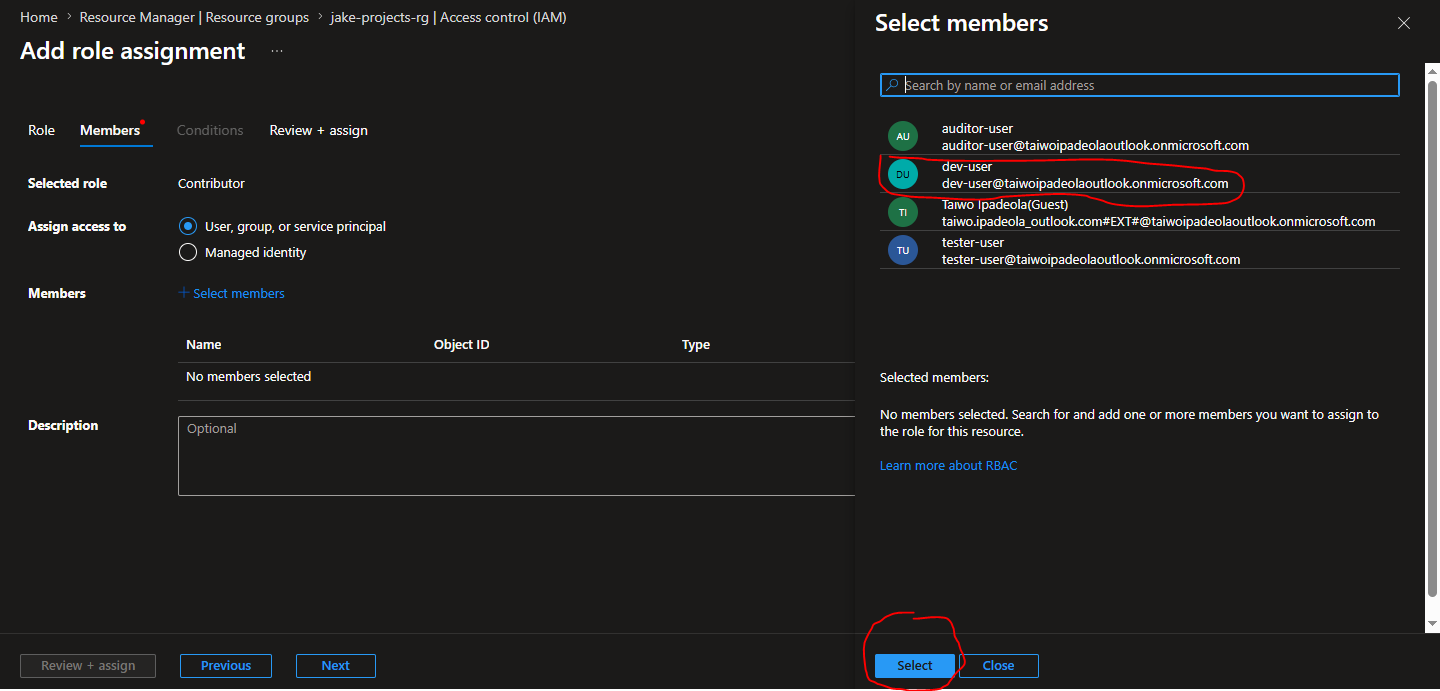Viewport: 1440px width, 691px height.
Task: Click the TI avatar for Taiwo Ipadeola
Action: coord(903,212)
